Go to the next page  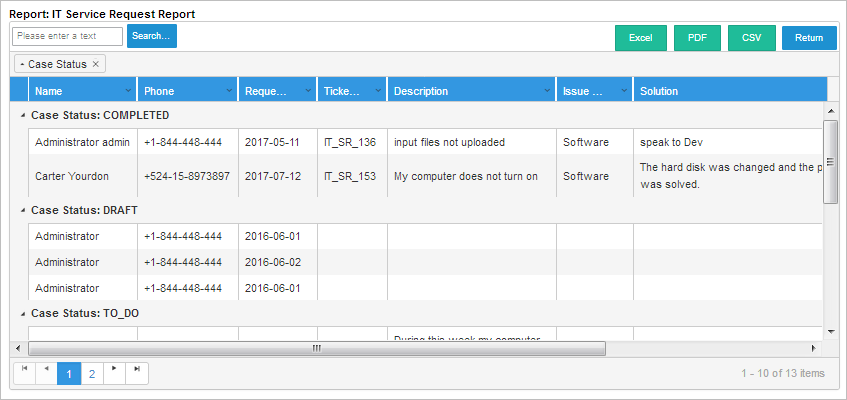115,373
